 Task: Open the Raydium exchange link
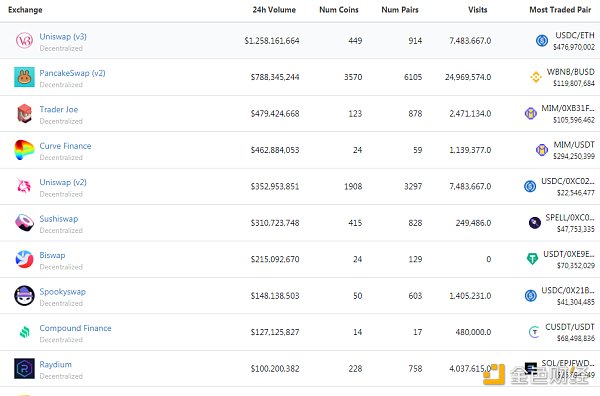tap(55, 364)
